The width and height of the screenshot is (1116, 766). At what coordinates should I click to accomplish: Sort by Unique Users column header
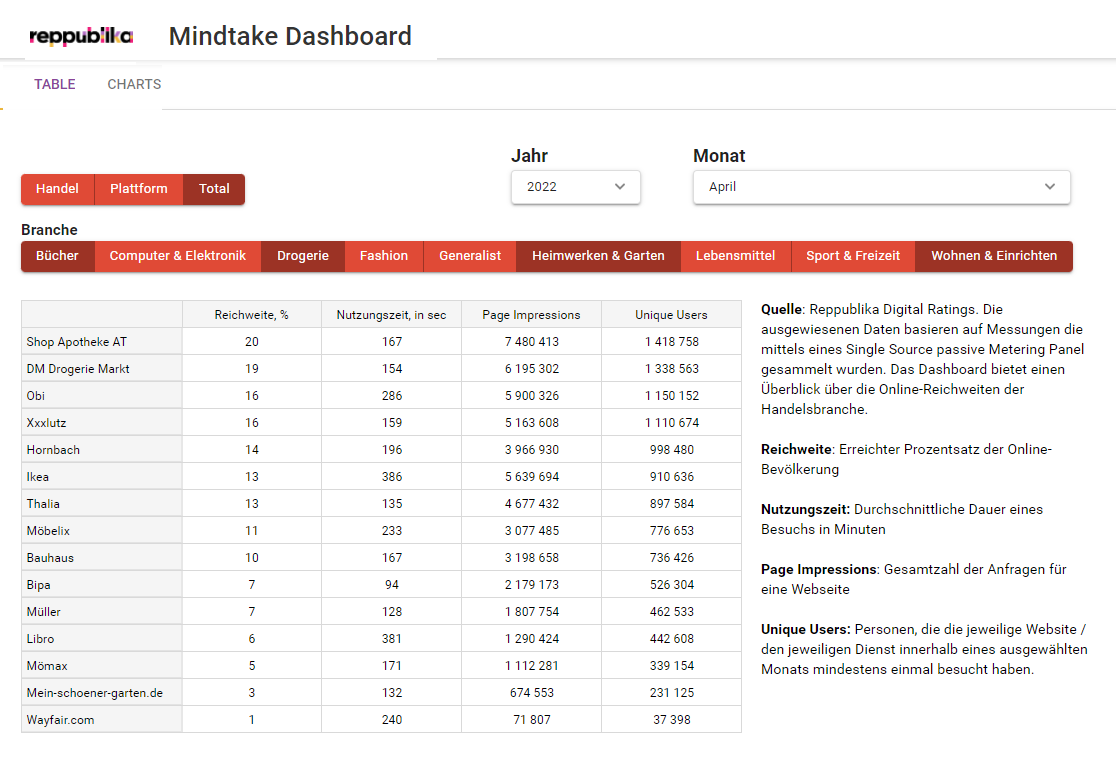click(x=671, y=315)
